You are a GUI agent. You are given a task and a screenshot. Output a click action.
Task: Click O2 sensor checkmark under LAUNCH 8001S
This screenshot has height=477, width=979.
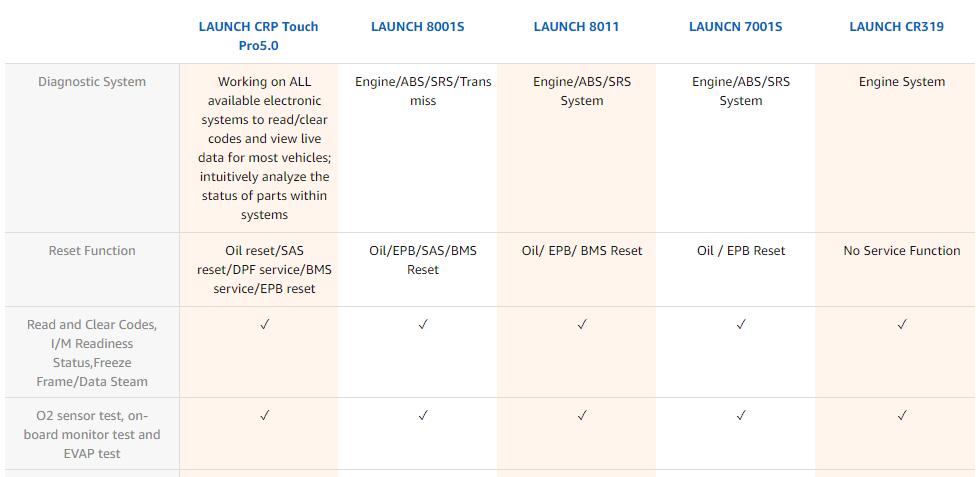423,415
